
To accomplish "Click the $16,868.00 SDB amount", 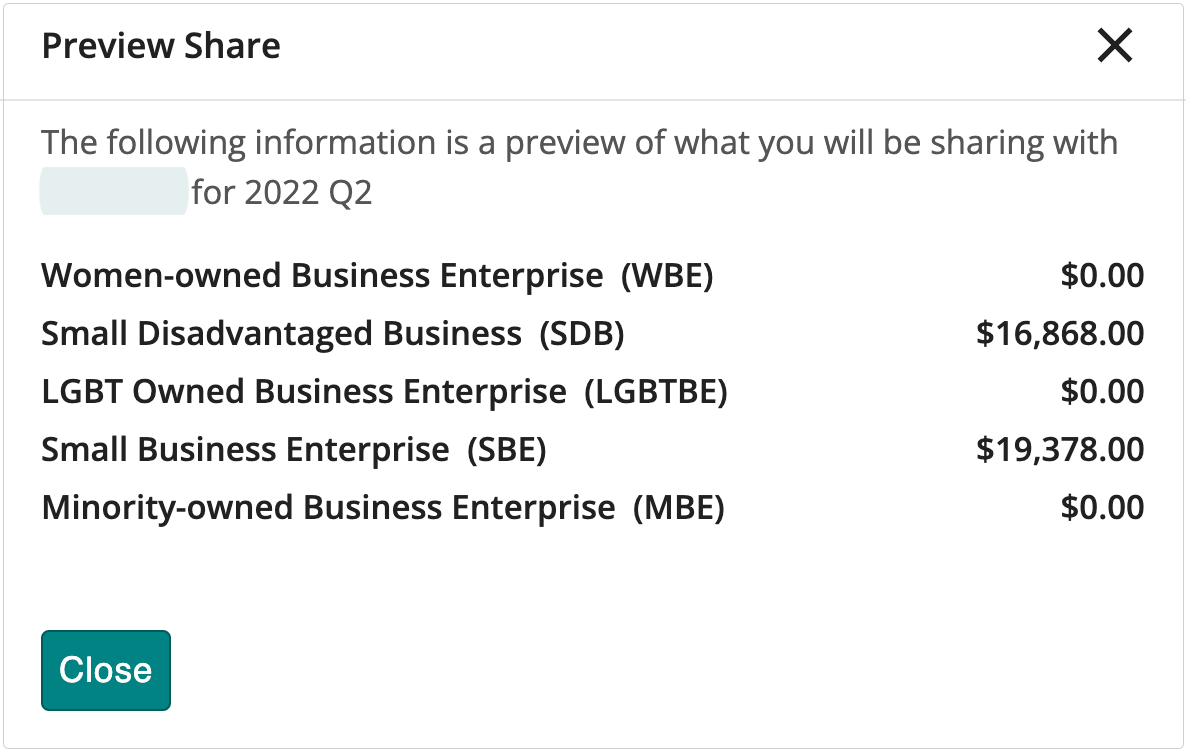I will (x=1060, y=333).
